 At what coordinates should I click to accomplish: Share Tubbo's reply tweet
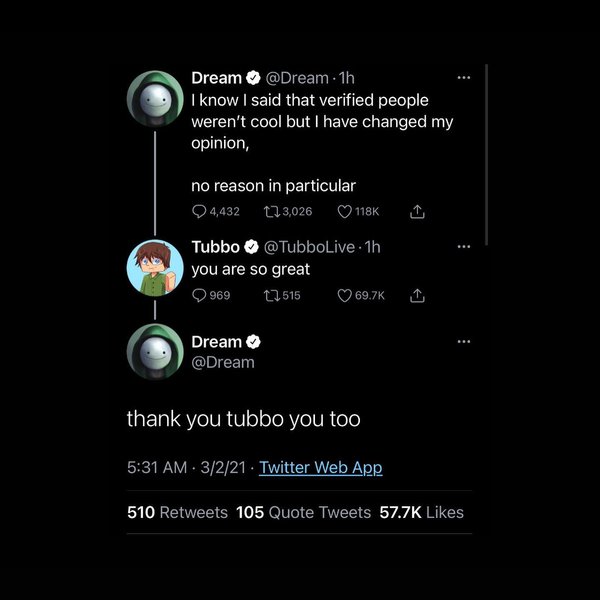(x=419, y=295)
